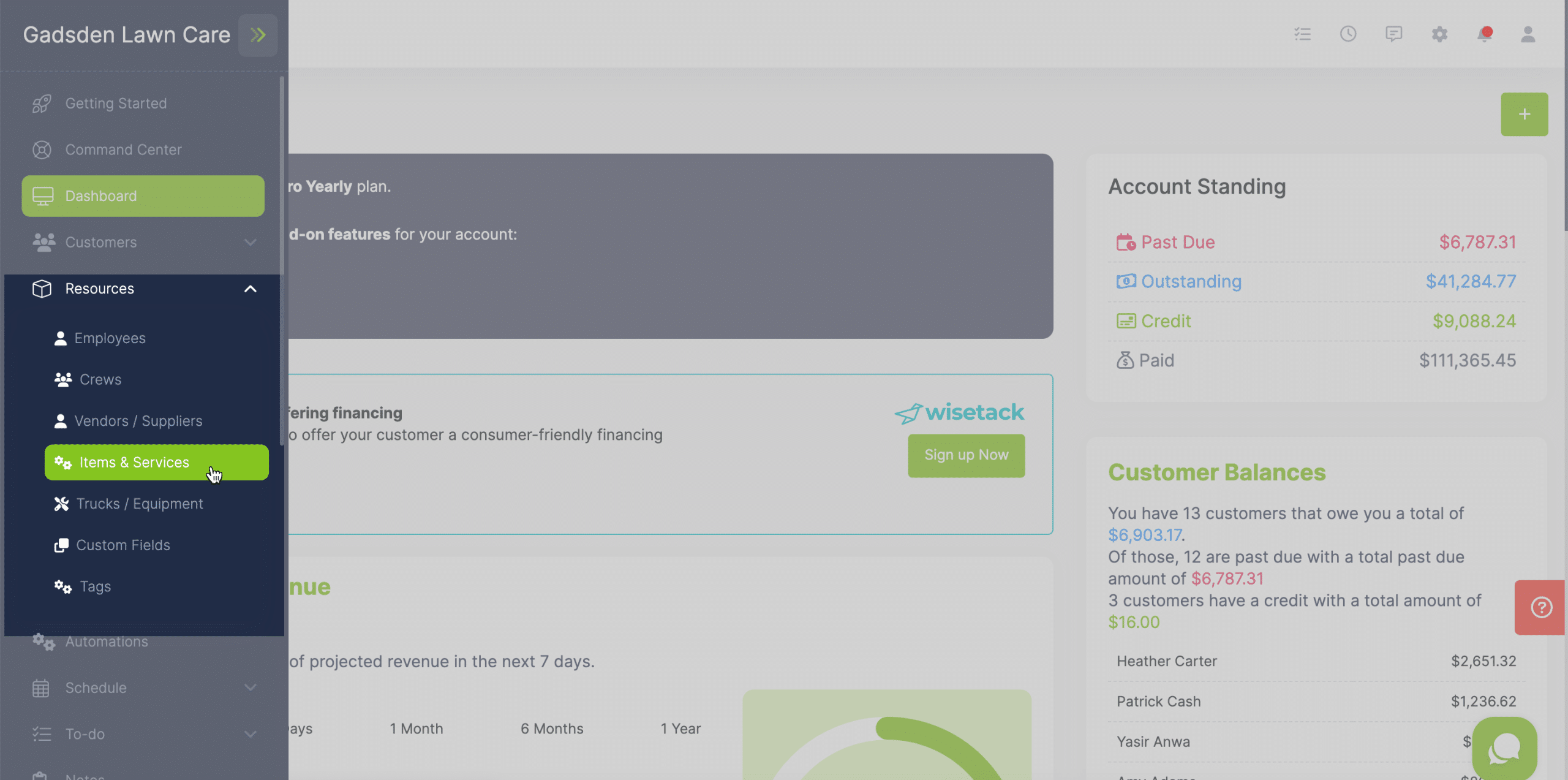Viewport: 1568px width, 780px height.
Task: Click the Resources box icon
Action: pyautogui.click(x=42, y=289)
